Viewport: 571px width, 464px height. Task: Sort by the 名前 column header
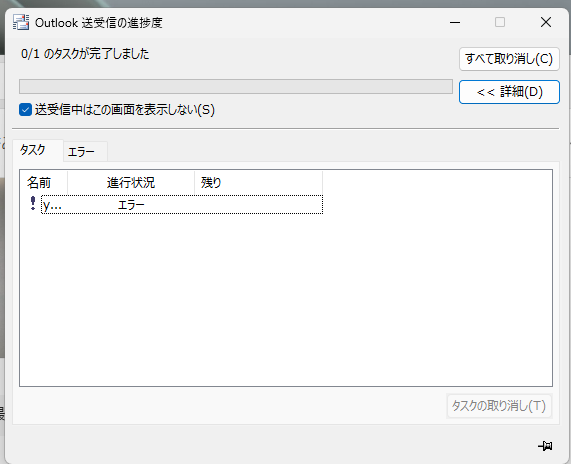[x=44, y=182]
